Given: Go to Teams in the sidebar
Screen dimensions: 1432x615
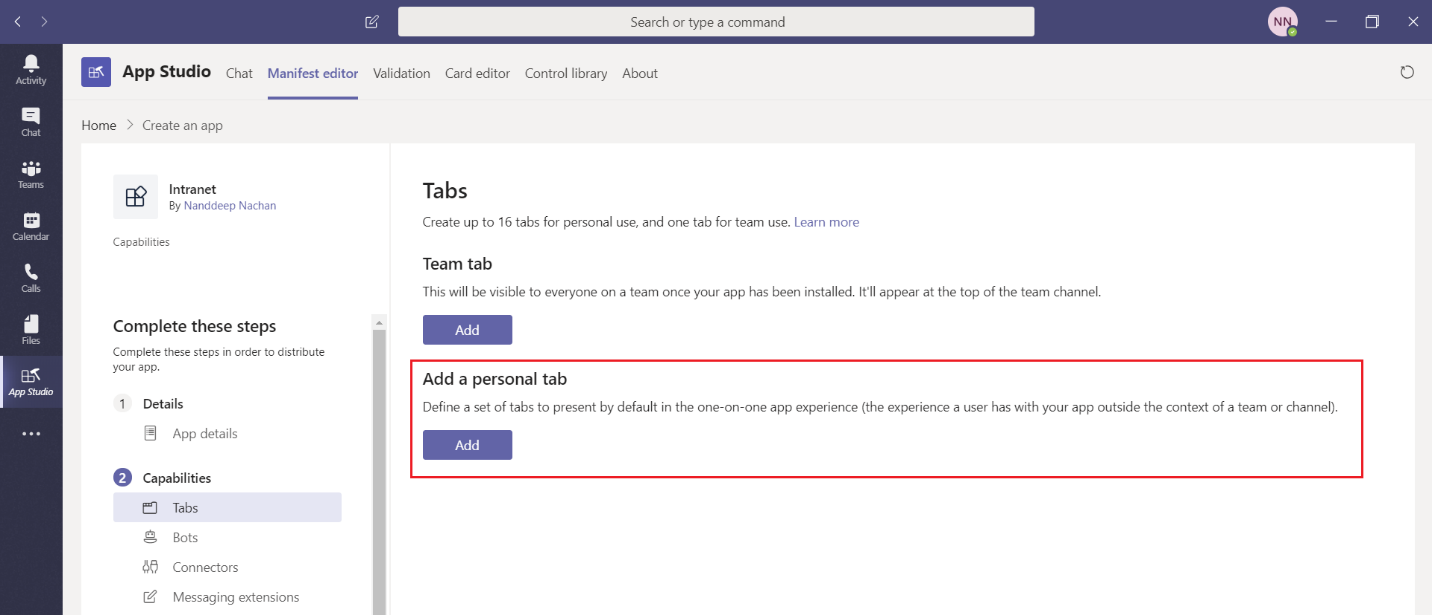Looking at the screenshot, I should point(31,174).
